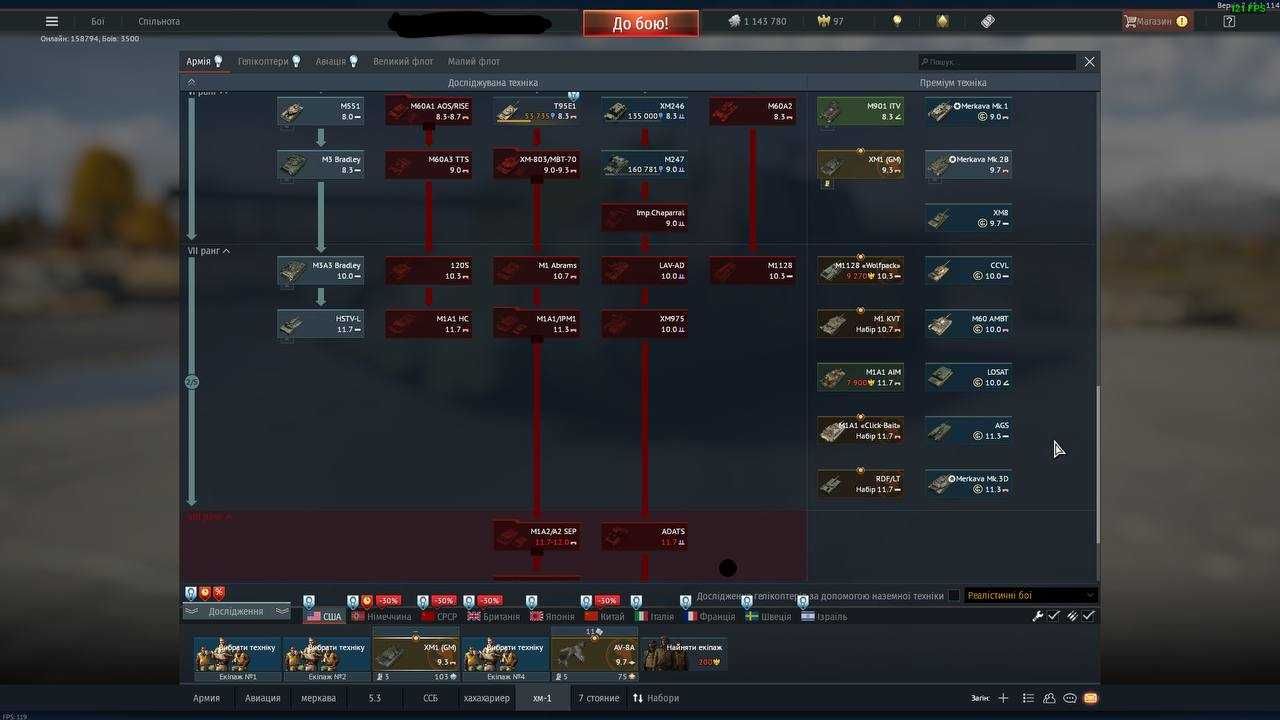The image size is (1280, 720).
Task: Click the lightbulb icon in top bar
Action: [x=897, y=21]
